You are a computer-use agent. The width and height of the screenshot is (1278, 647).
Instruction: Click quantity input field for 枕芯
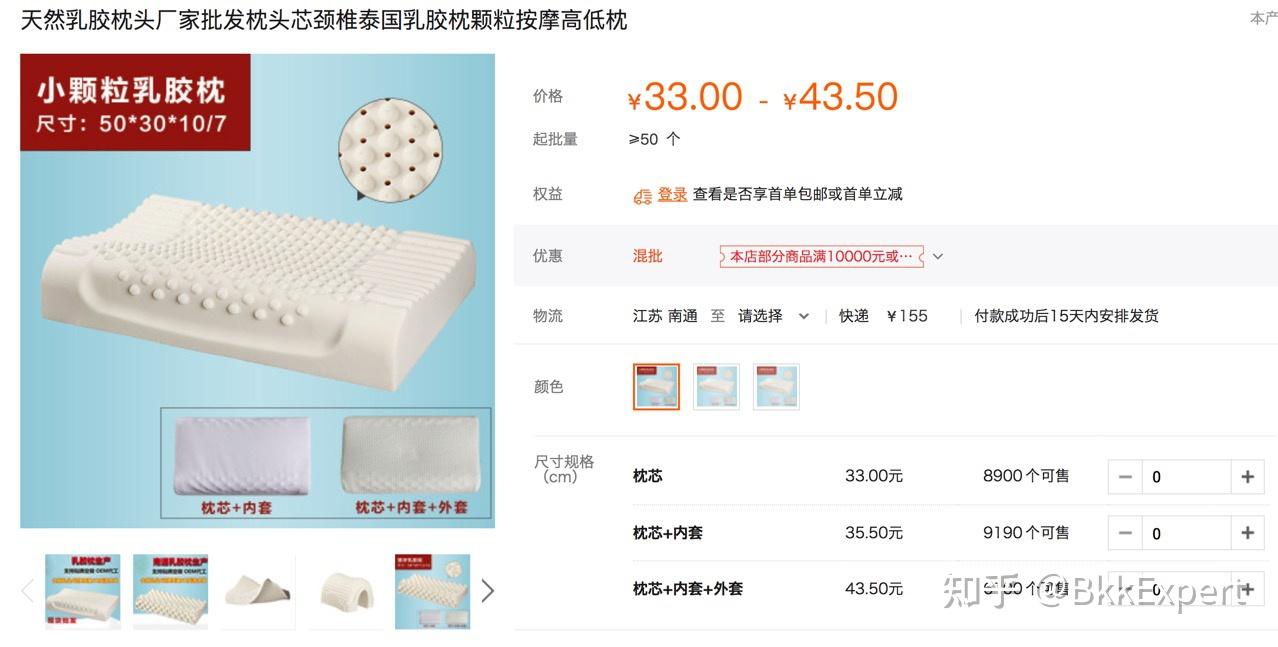click(1186, 477)
